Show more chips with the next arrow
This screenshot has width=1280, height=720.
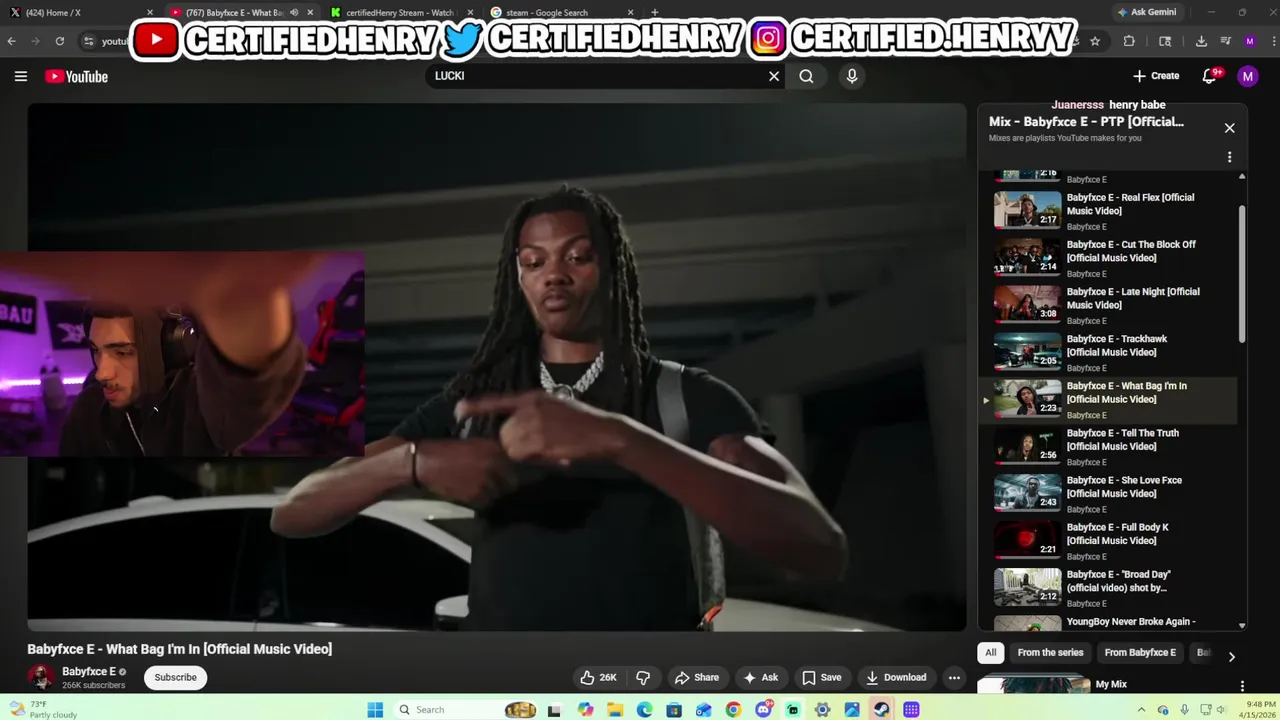(x=1231, y=656)
